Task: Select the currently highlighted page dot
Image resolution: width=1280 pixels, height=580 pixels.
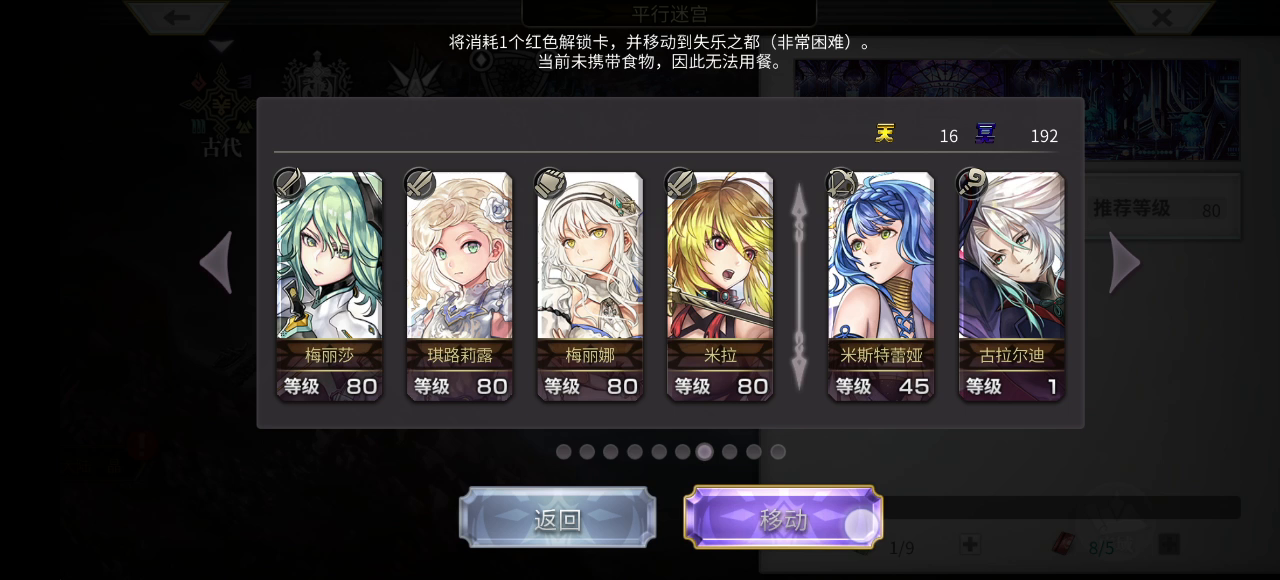Action: tap(705, 452)
